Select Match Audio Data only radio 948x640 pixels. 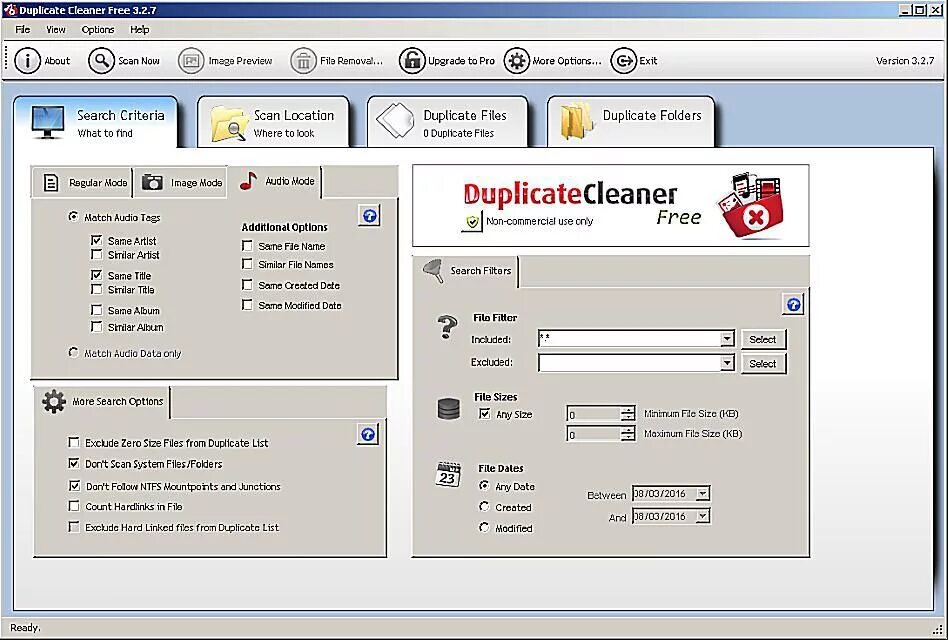tap(73, 352)
